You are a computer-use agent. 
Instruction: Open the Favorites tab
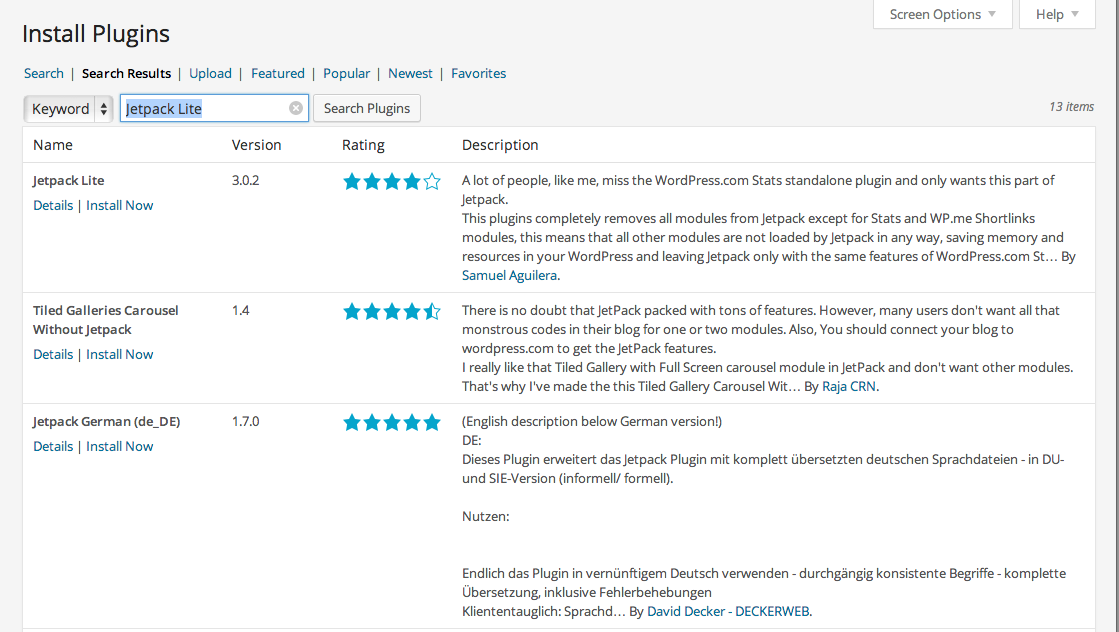[478, 73]
